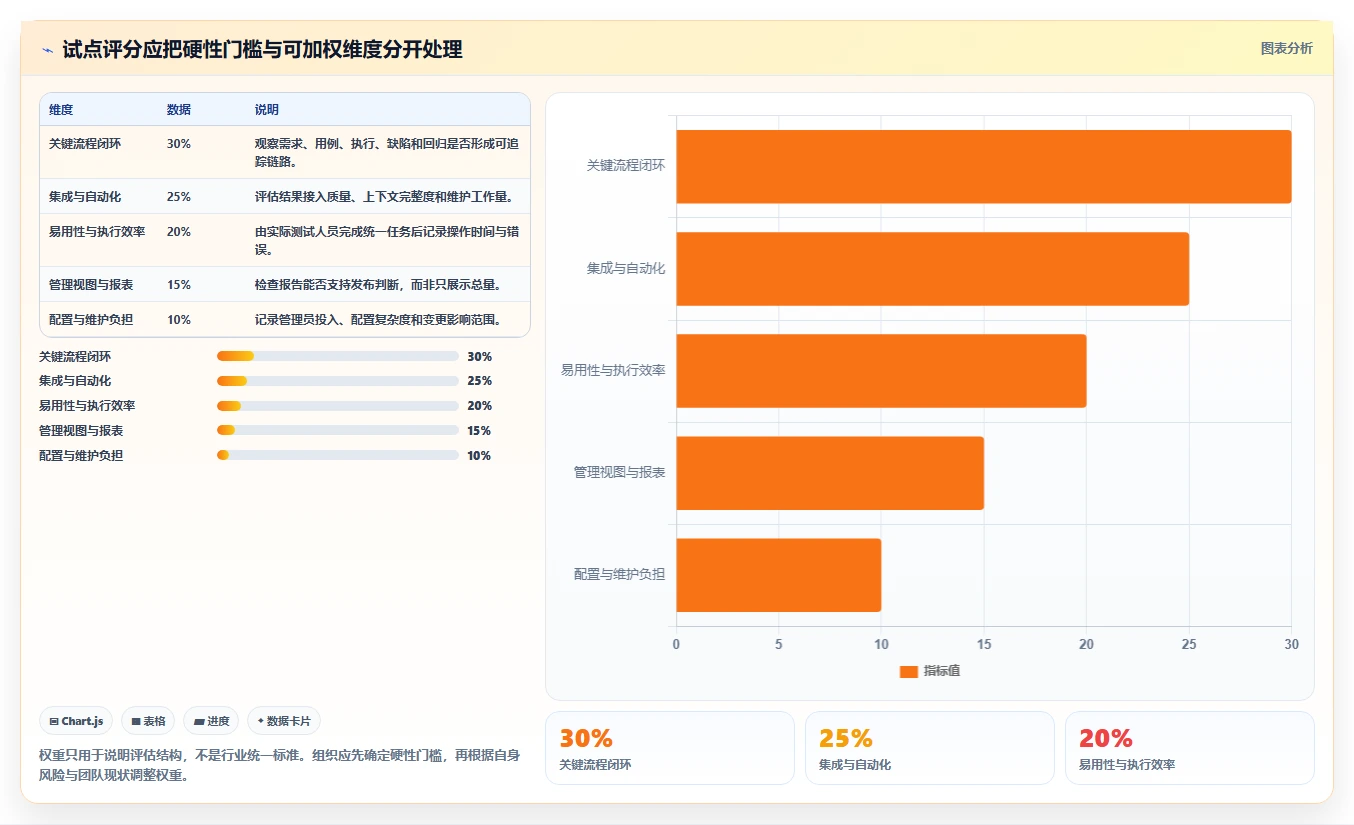Click the 15% progress list value
The image size is (1354, 825).
[479, 431]
